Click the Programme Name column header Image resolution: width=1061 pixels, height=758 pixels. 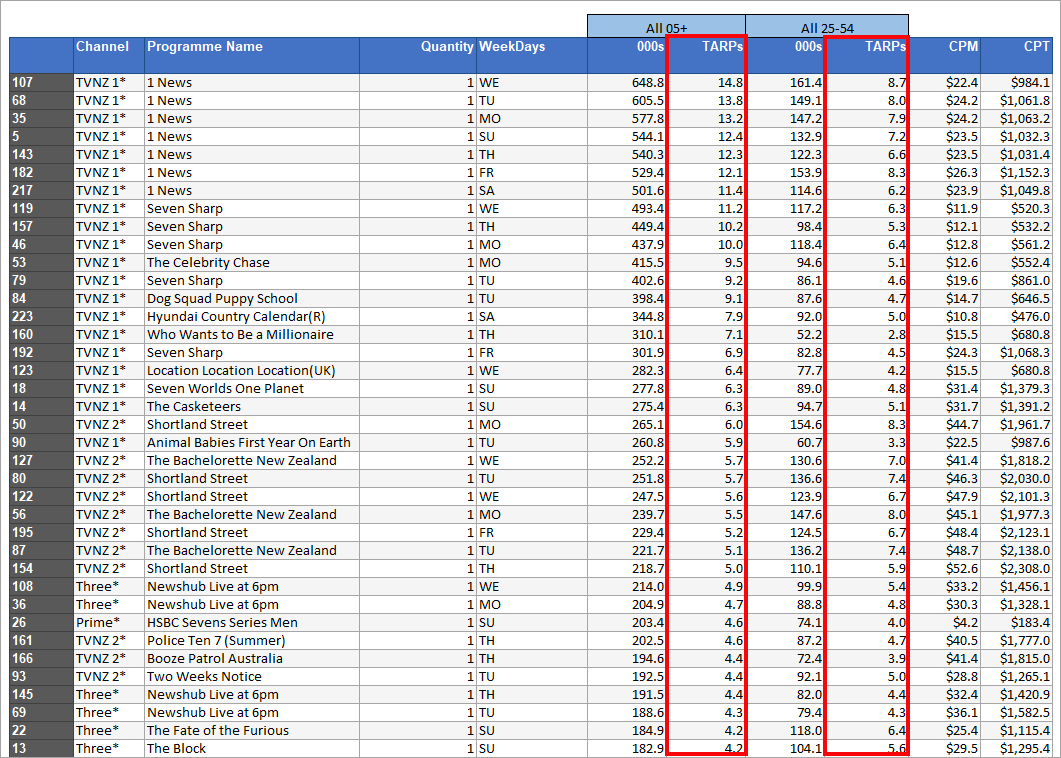point(252,55)
